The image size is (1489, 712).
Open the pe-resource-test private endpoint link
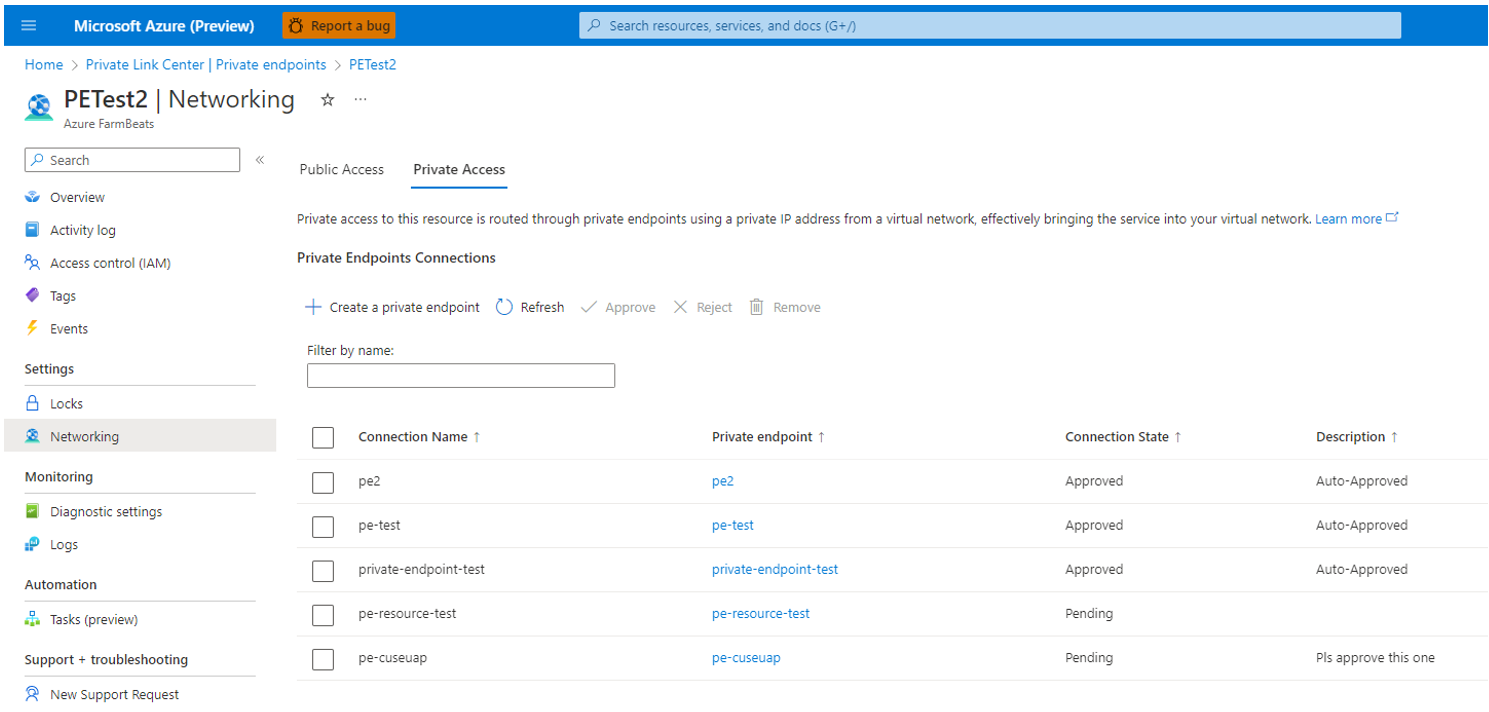(x=761, y=613)
